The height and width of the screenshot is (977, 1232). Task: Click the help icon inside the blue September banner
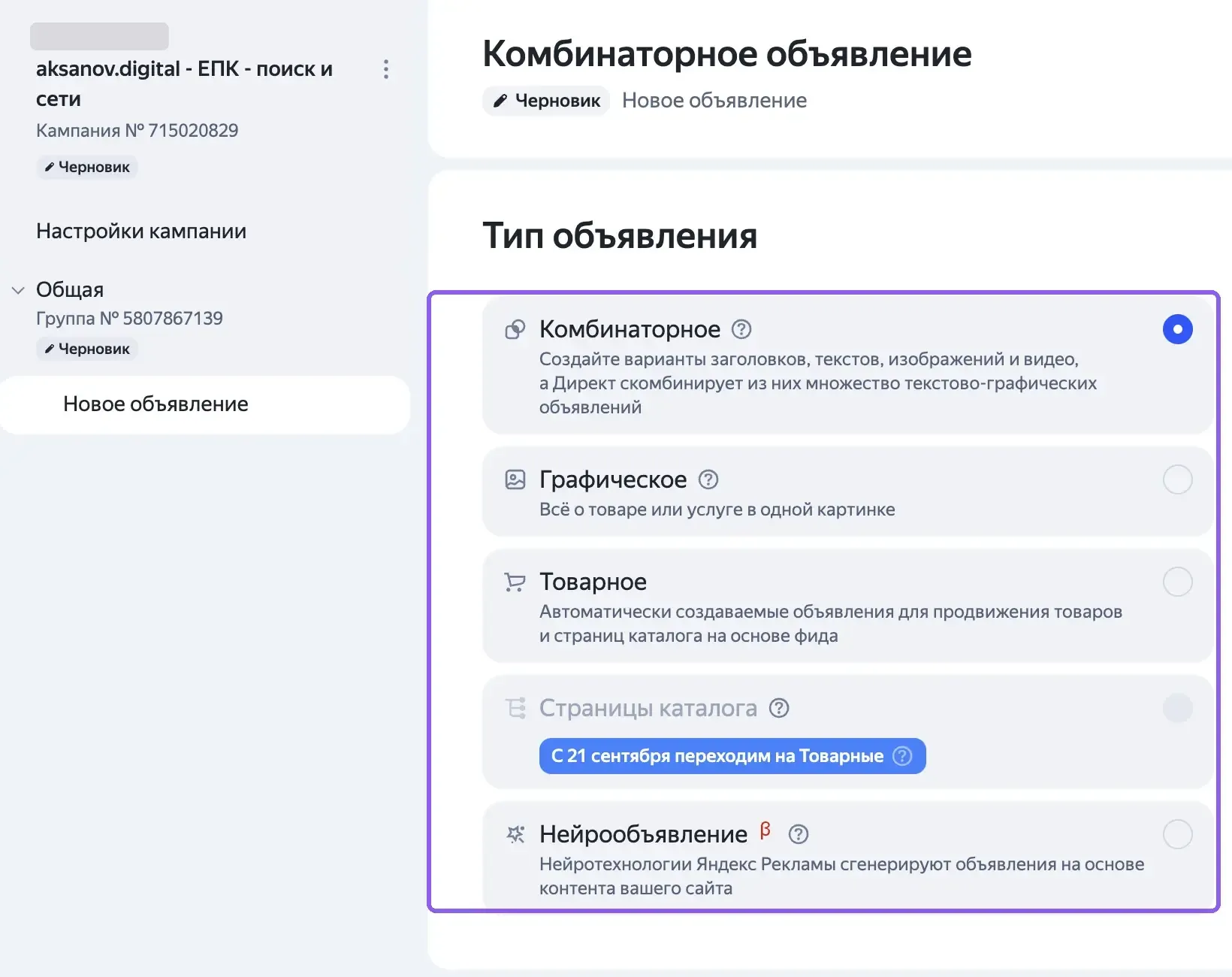click(x=902, y=756)
